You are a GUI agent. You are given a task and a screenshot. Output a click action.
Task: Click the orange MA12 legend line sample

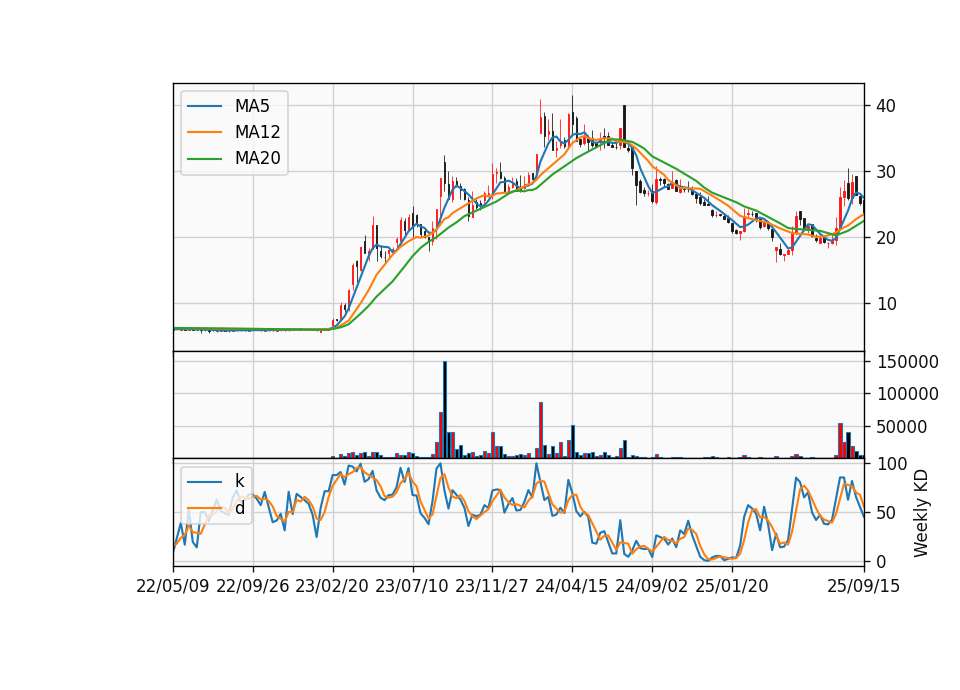204,132
